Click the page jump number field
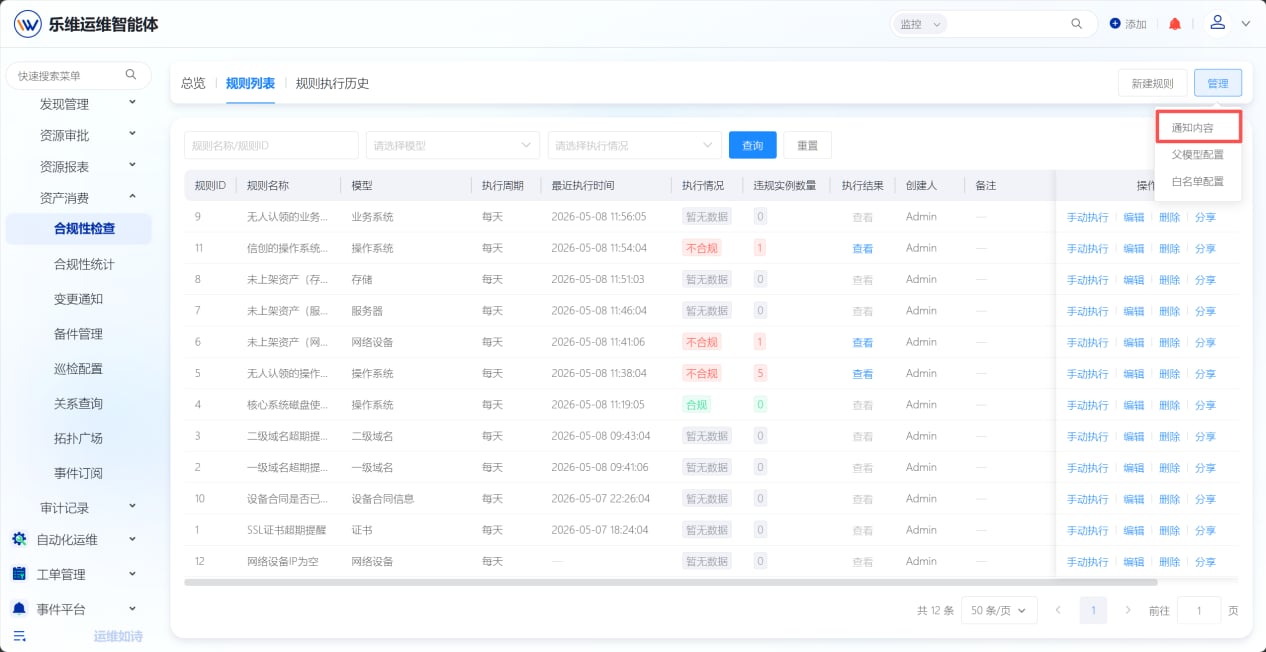Screen dimensions: 1266x652 [x=1198, y=610]
